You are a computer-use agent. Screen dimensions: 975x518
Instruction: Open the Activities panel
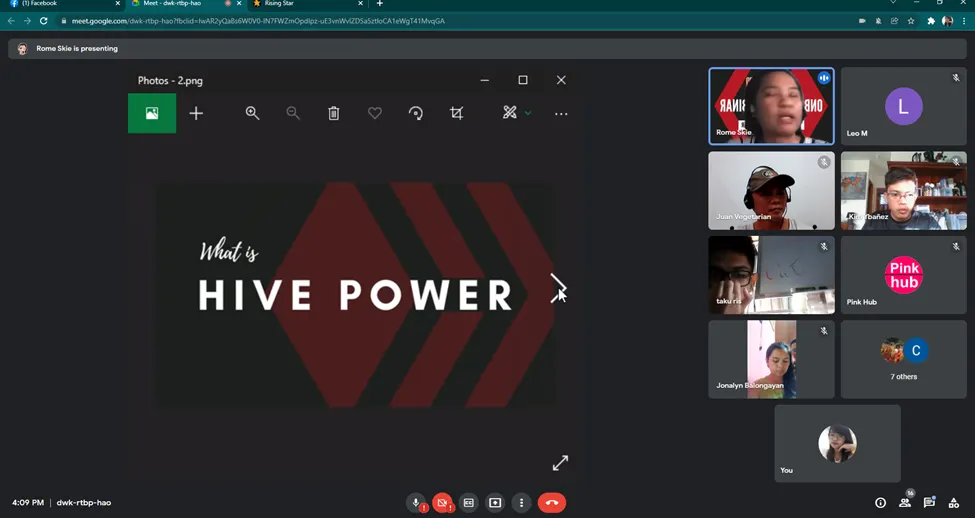pyautogui.click(x=953, y=502)
